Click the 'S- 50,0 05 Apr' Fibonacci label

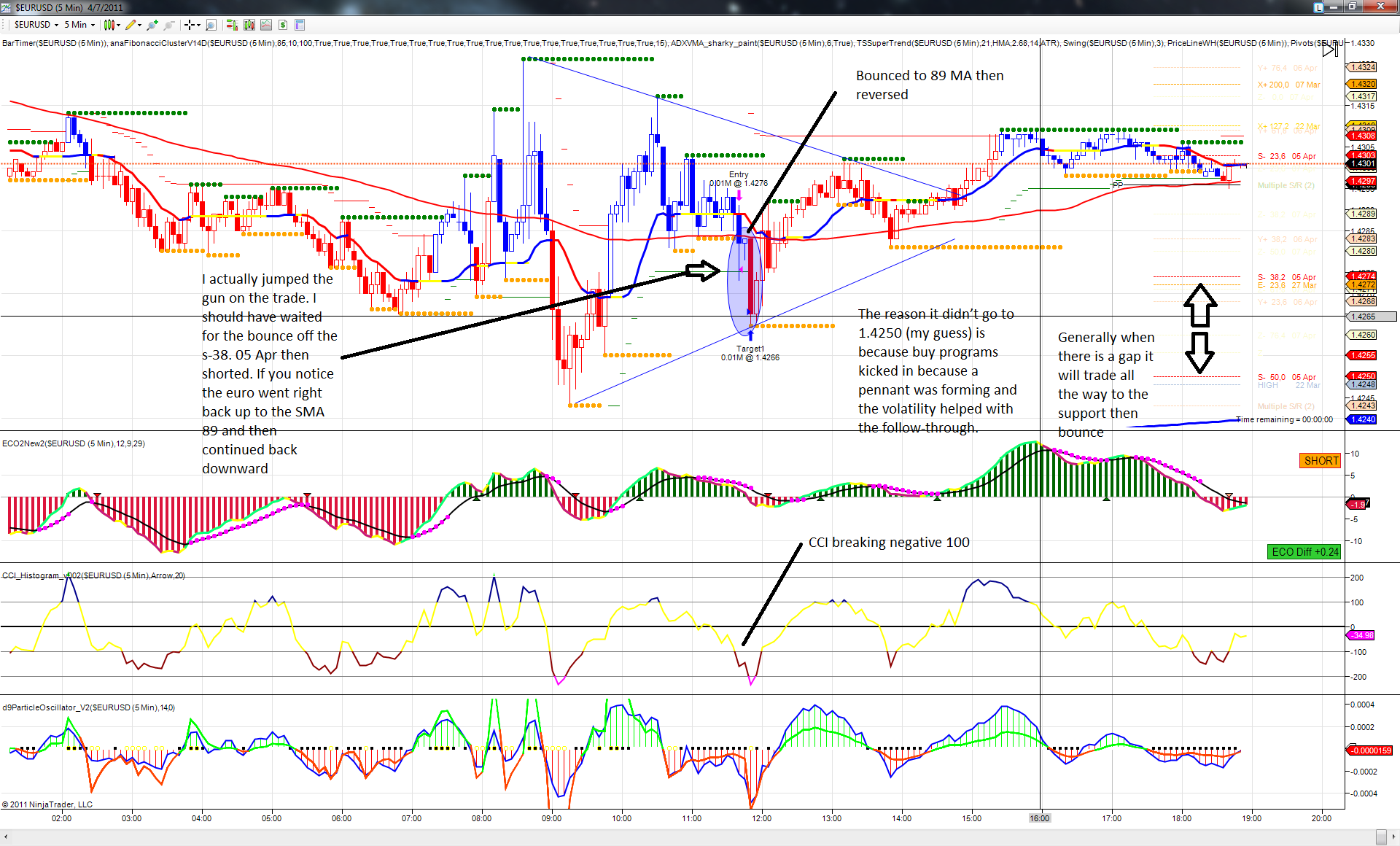1287,377
